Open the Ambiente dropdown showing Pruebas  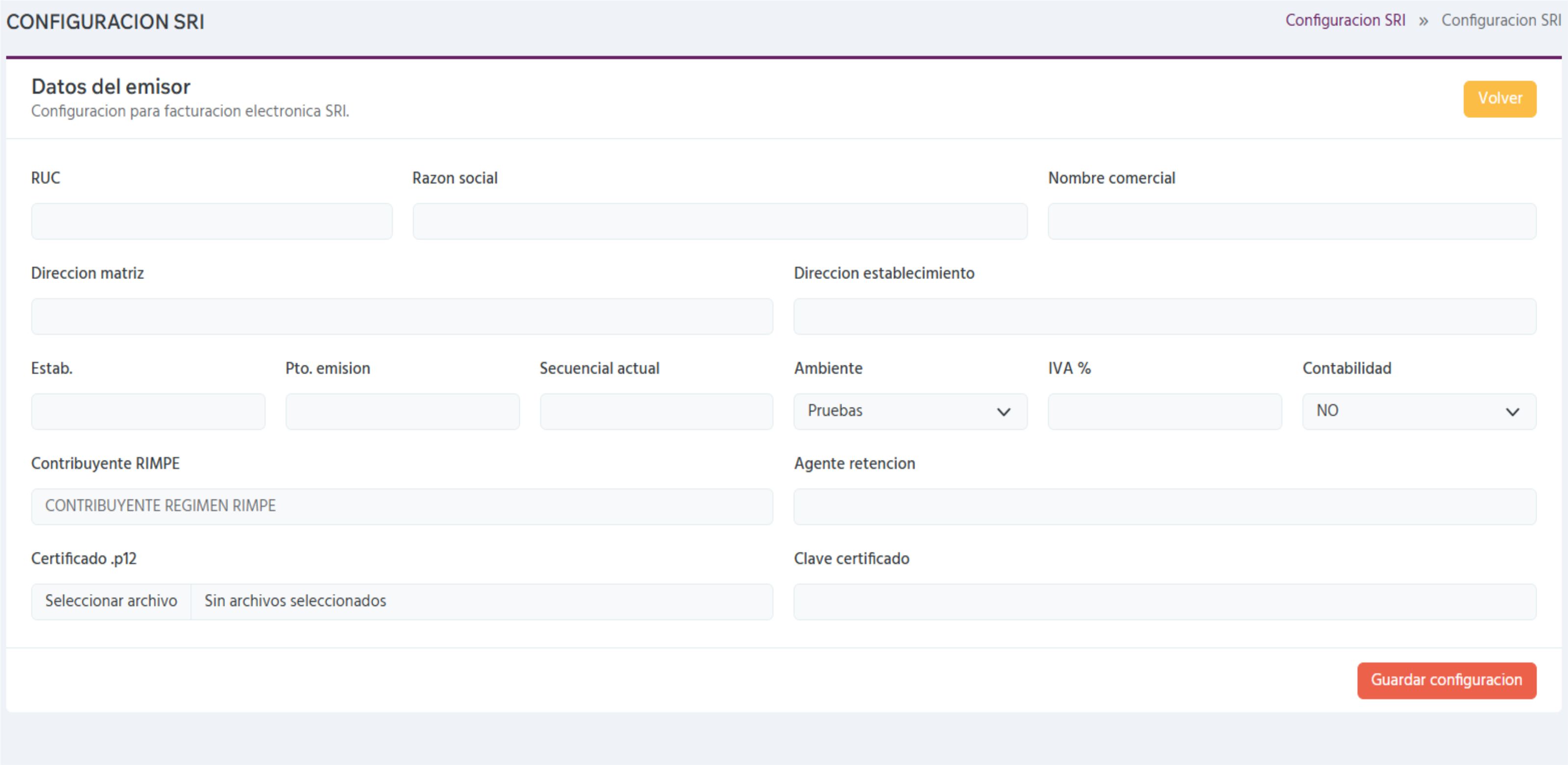[x=909, y=411]
